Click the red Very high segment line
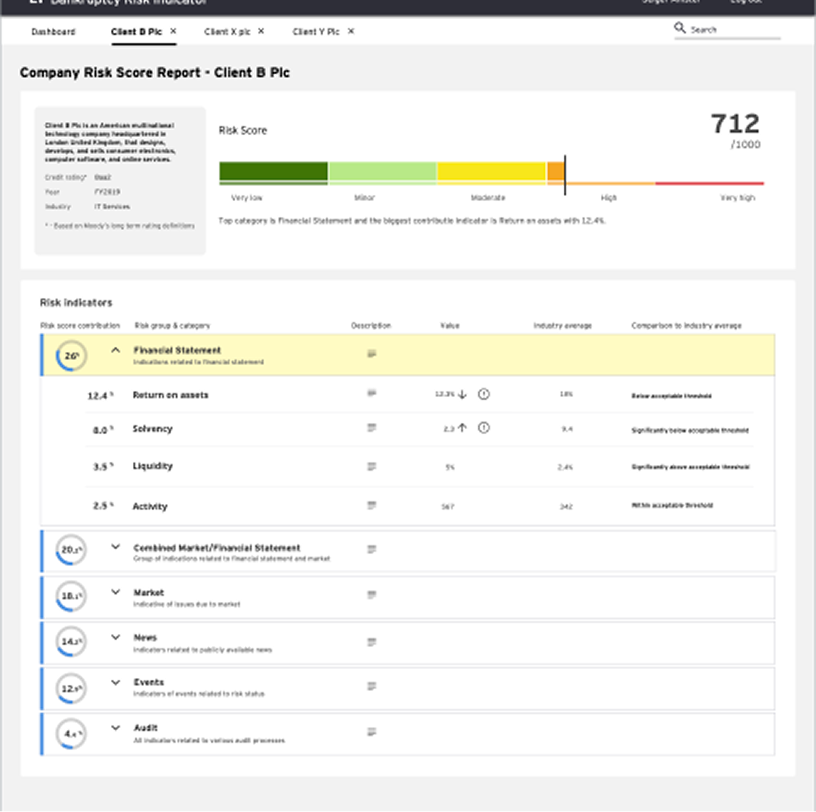This screenshot has height=812, width=816. coord(709,183)
